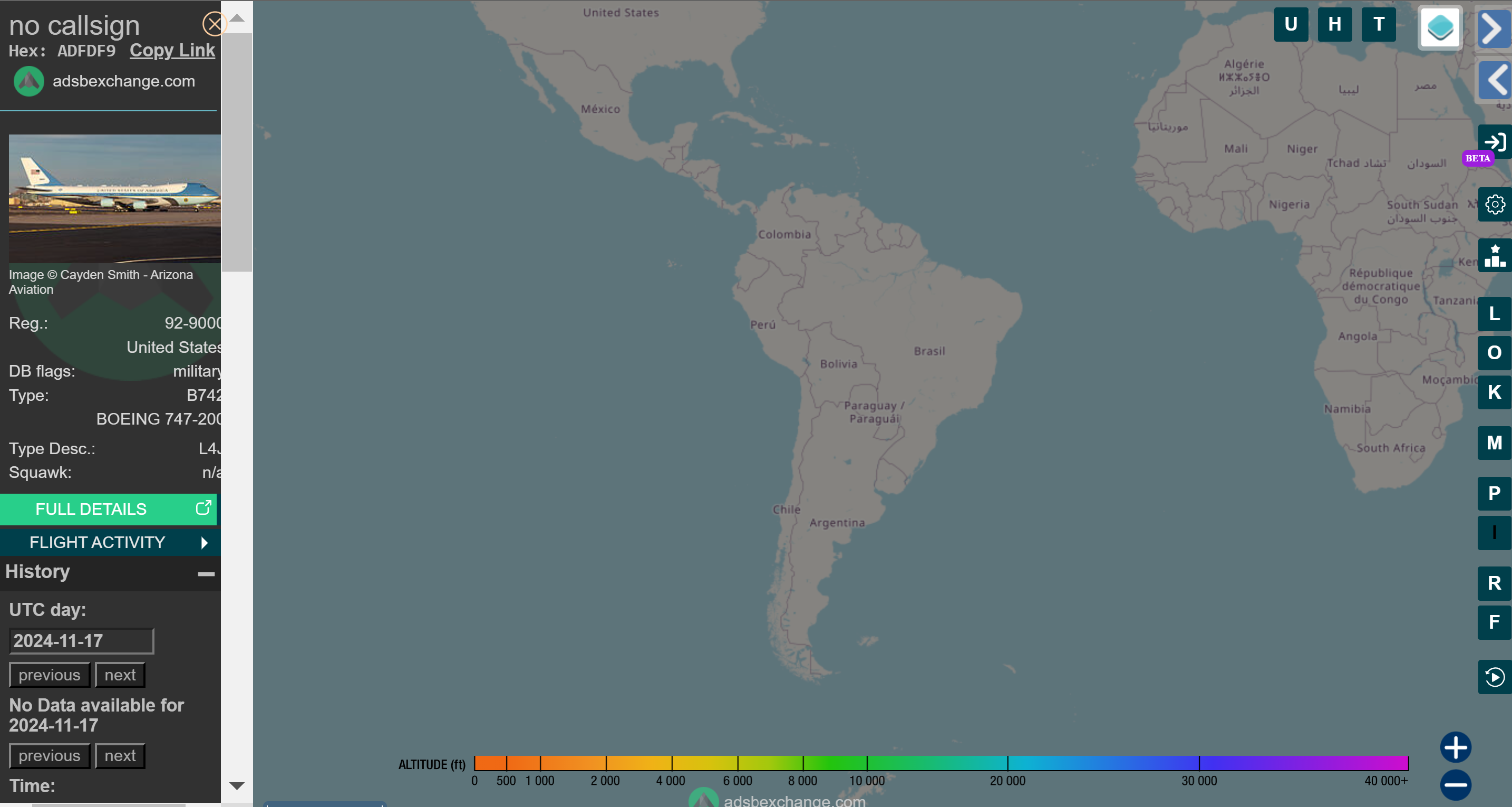Click the DB flags military value
Viewport: 1512px width, 807px height.
(197, 371)
